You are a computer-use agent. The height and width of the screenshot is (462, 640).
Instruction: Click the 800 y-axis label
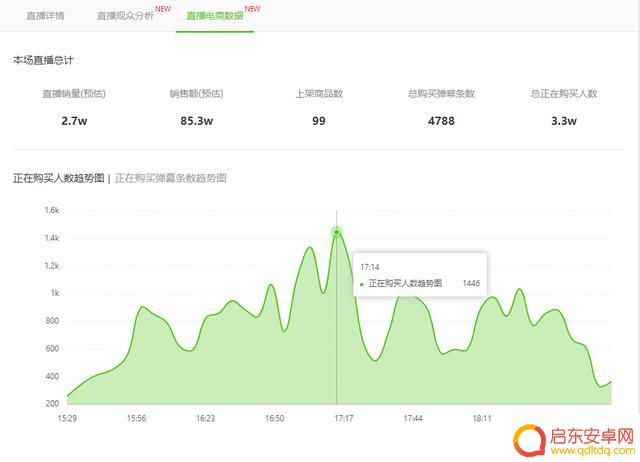(x=52, y=321)
